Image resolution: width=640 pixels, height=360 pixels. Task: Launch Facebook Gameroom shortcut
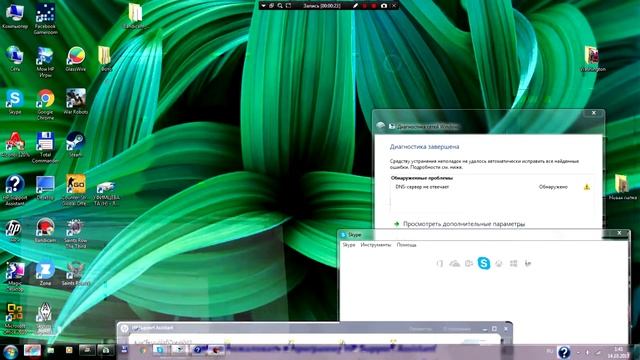click(x=45, y=18)
